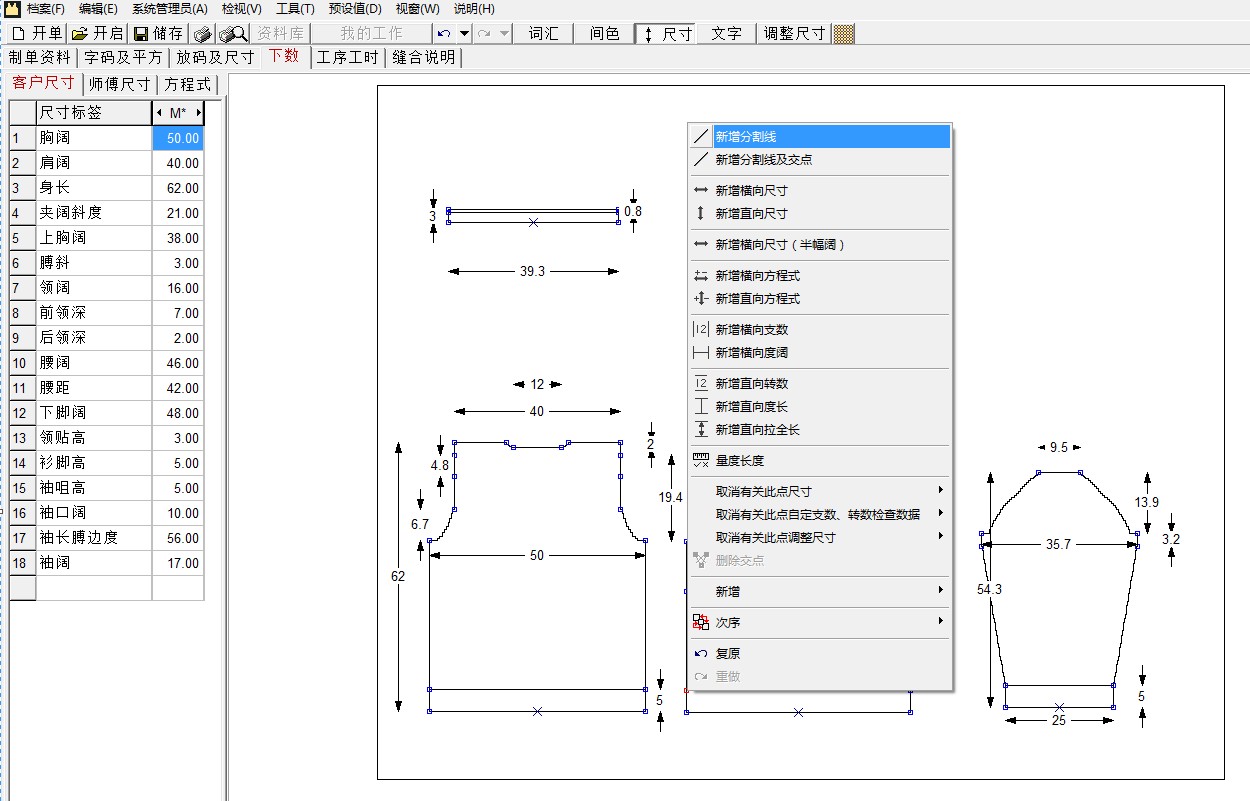Click the 尺寸标签 column header
Screen dimensions: 1250x801
pos(94,113)
